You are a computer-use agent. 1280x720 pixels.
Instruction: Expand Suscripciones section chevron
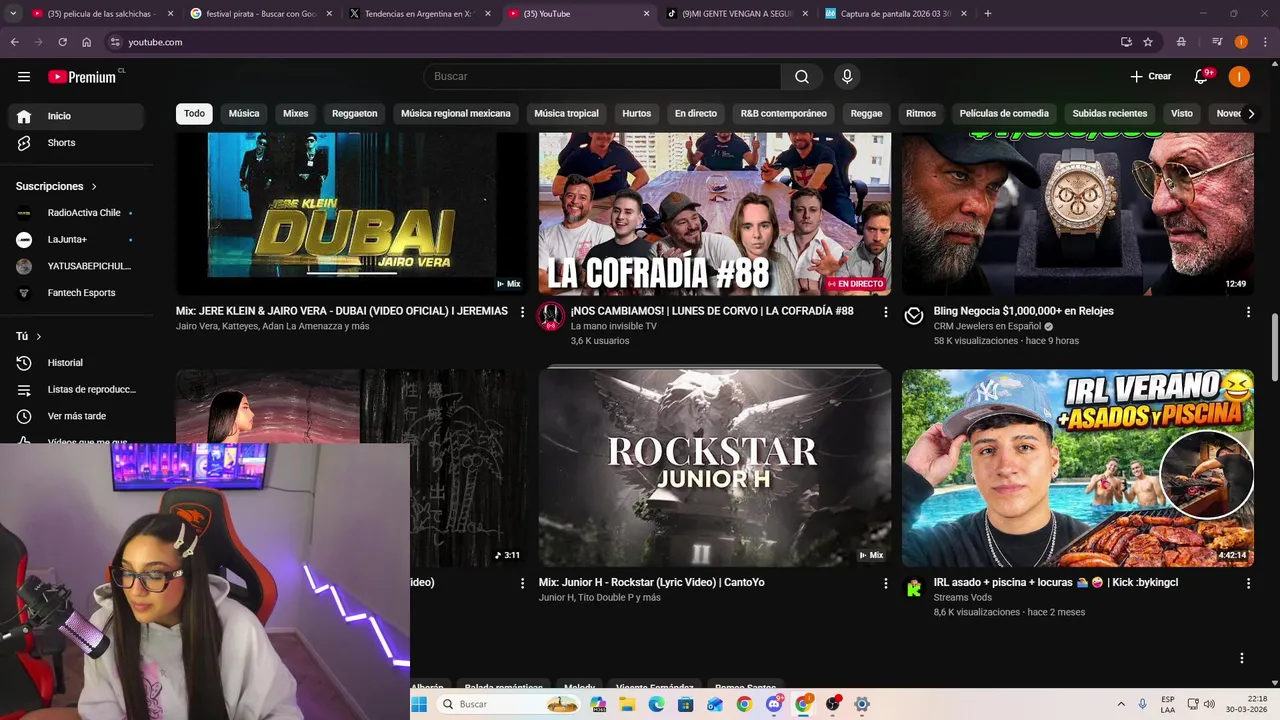(94, 187)
